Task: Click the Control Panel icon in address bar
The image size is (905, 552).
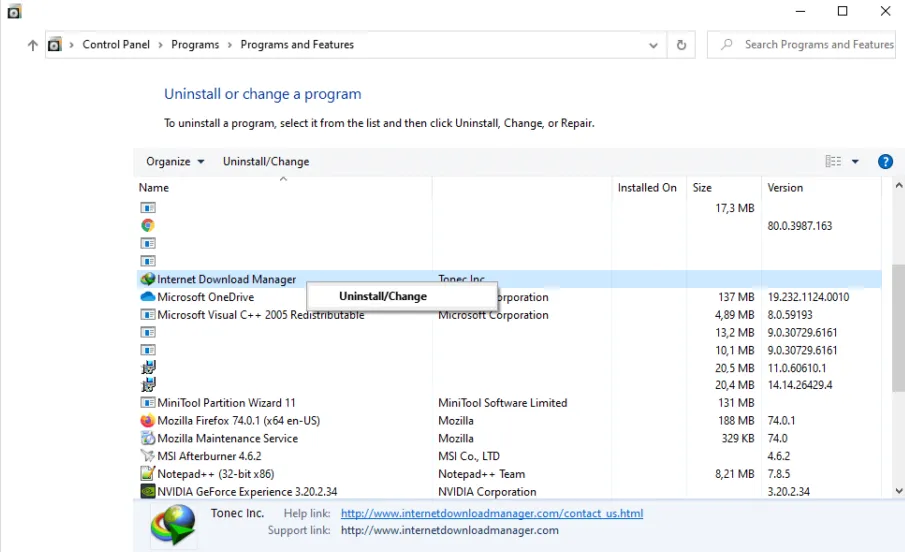Action: click(x=54, y=44)
